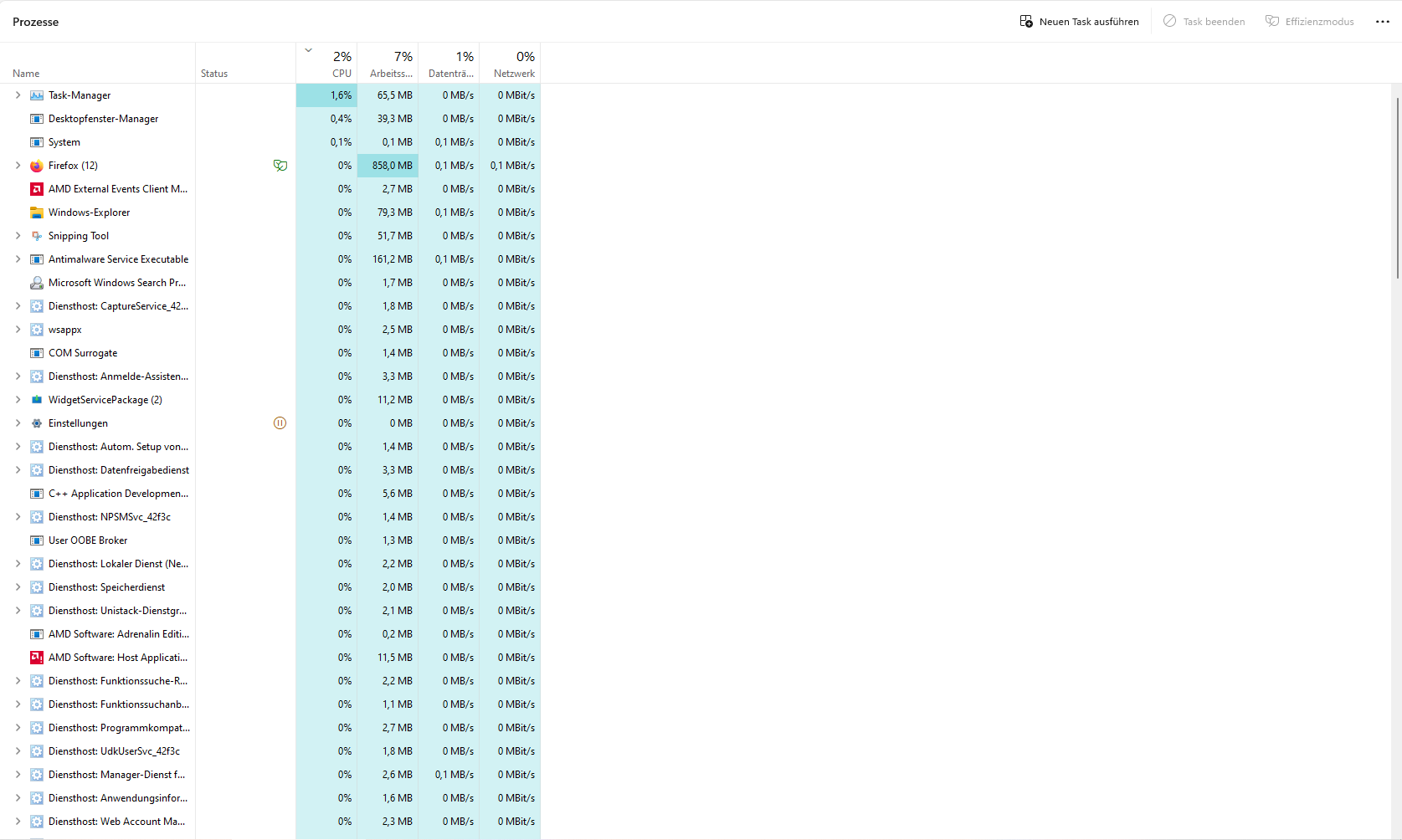The image size is (1402, 840).
Task: Expand the Firefox (12) process group
Action: [x=17, y=165]
